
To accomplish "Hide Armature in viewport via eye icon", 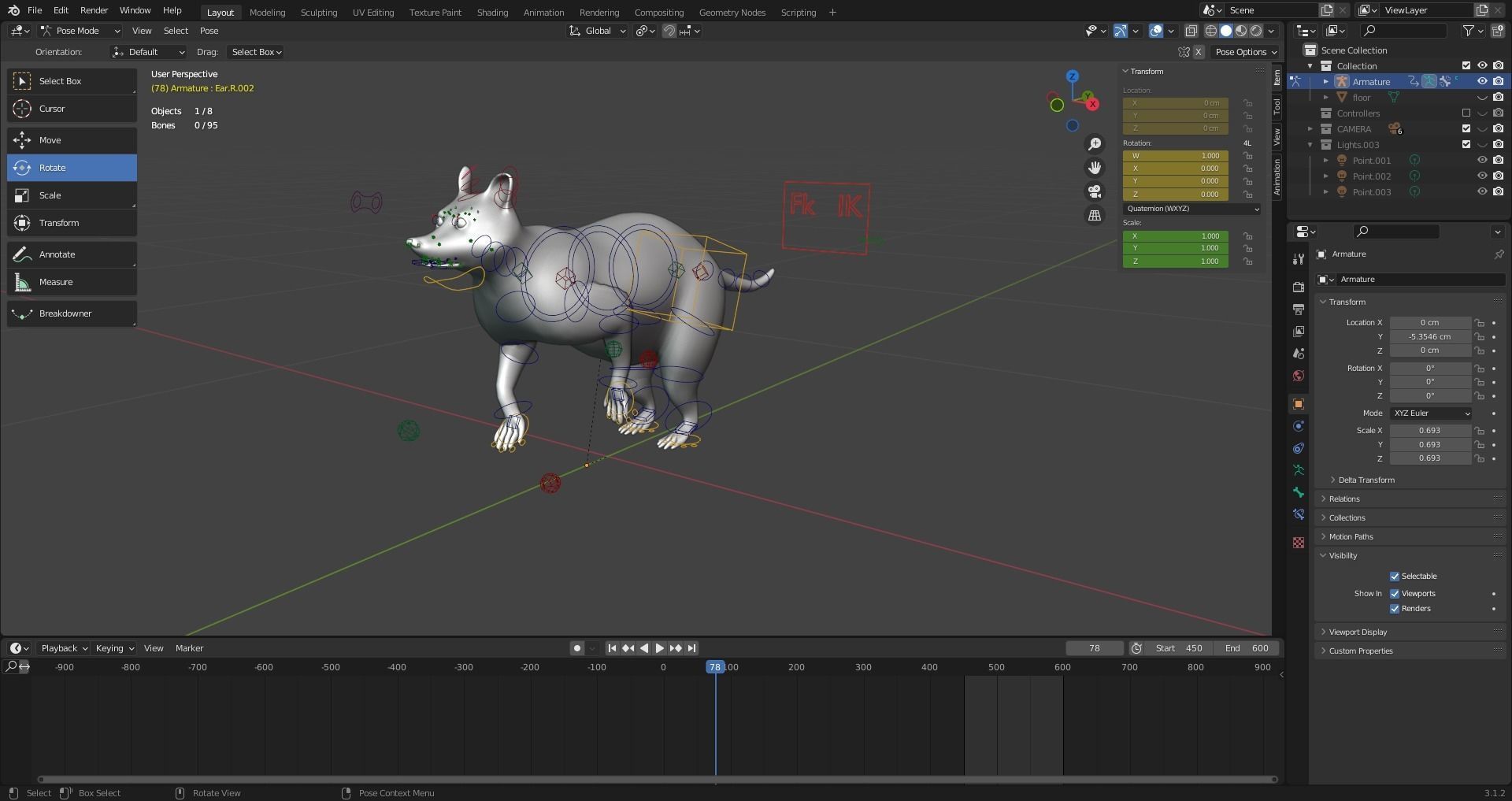I will tap(1482, 81).
